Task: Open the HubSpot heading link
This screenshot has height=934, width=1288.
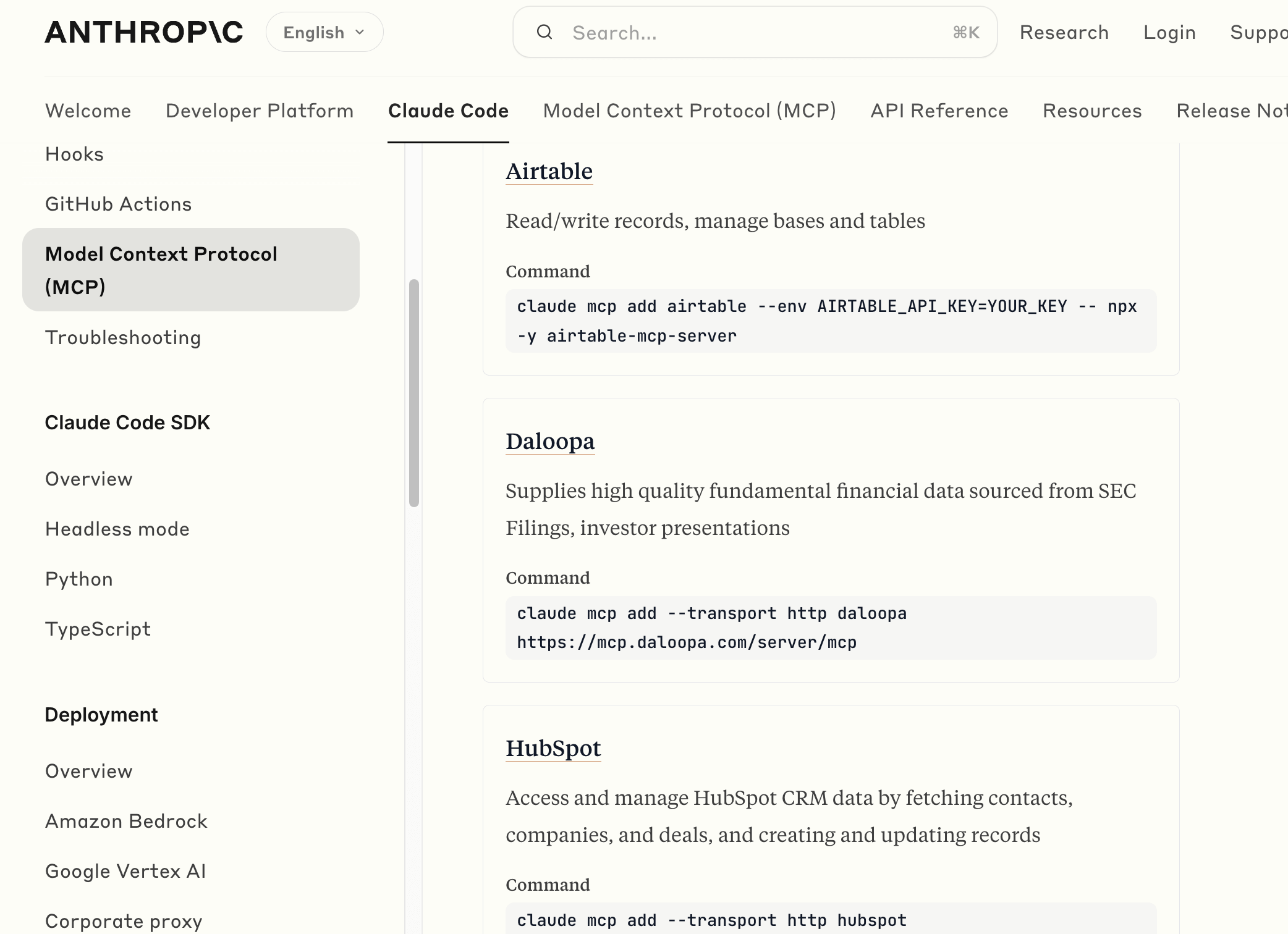Action: click(x=553, y=748)
